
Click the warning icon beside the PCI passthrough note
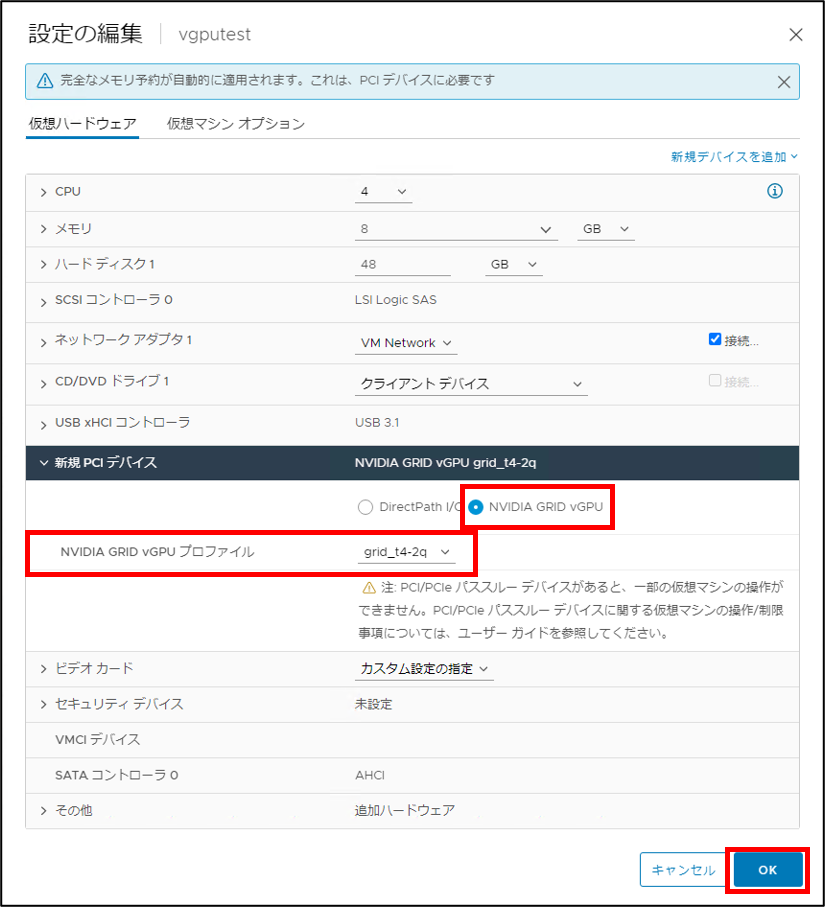[x=369, y=588]
